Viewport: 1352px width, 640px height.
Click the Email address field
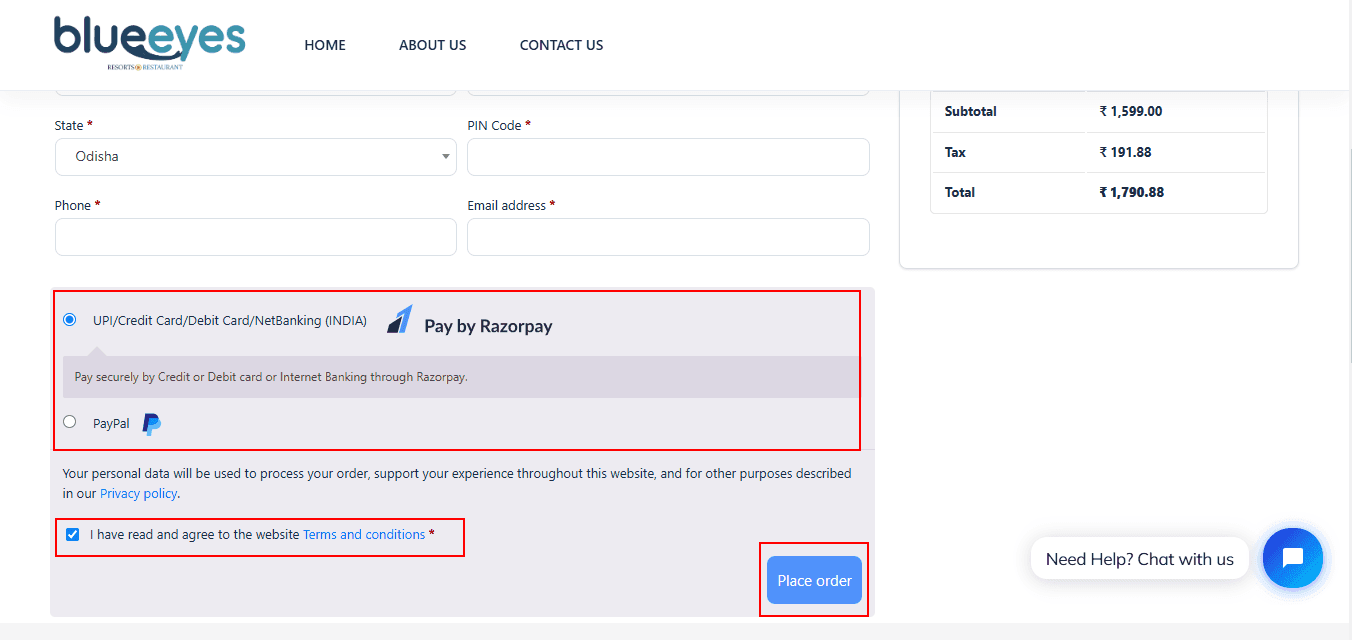click(668, 237)
